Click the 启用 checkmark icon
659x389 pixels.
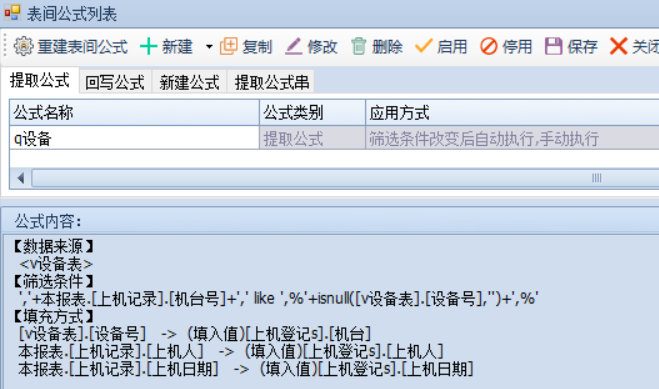pos(423,46)
